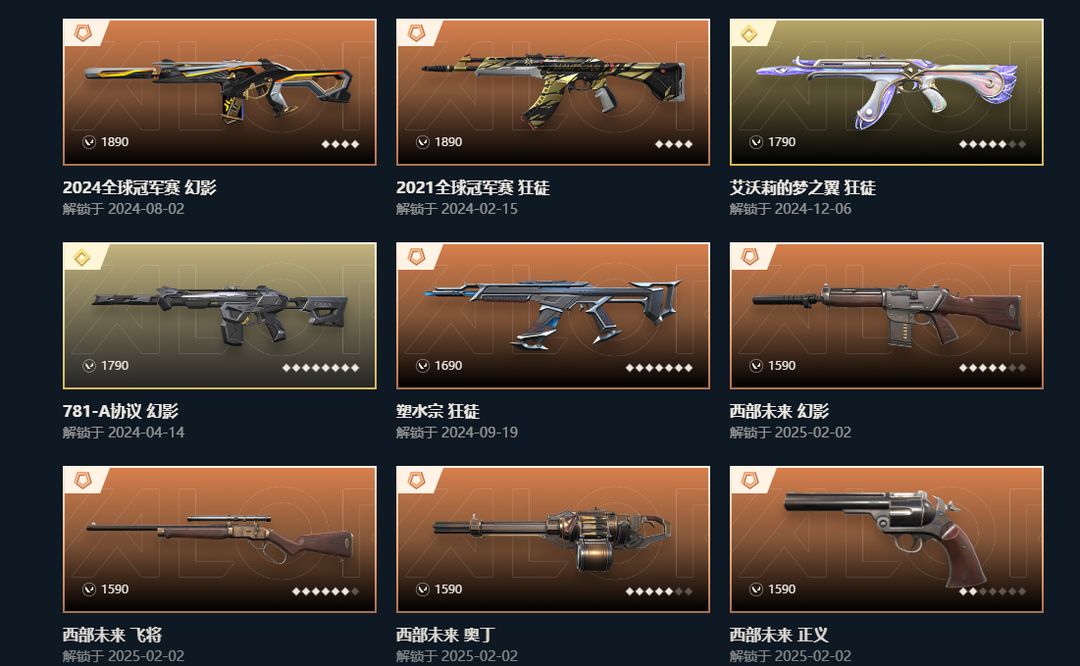
Task: Select the 塑水宗 狂徒 skin image
Action: 552,315
